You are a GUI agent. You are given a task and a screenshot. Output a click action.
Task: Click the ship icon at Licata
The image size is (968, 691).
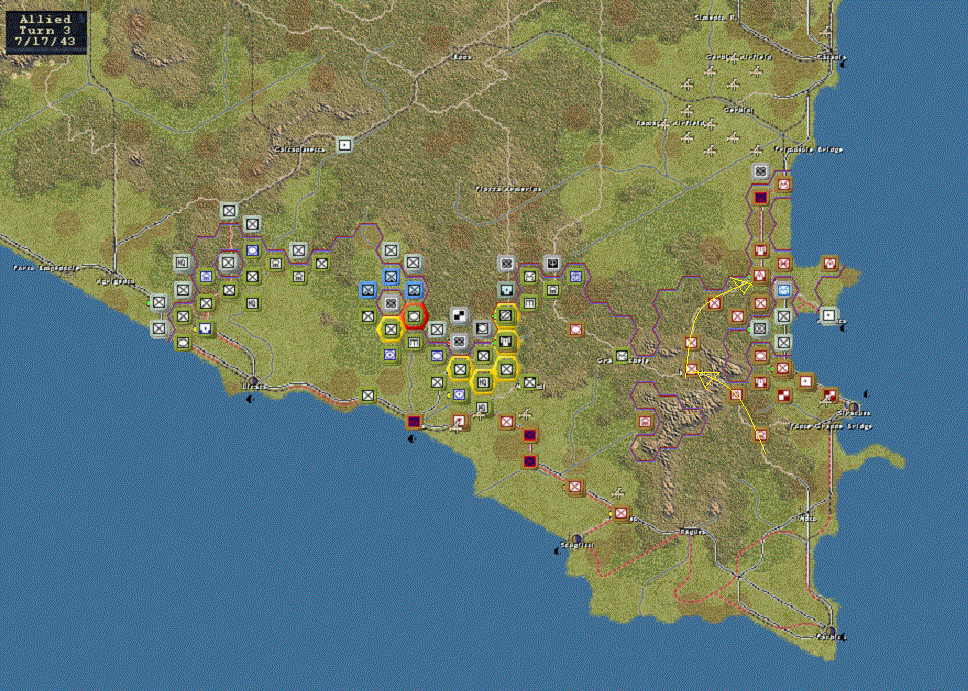click(249, 399)
